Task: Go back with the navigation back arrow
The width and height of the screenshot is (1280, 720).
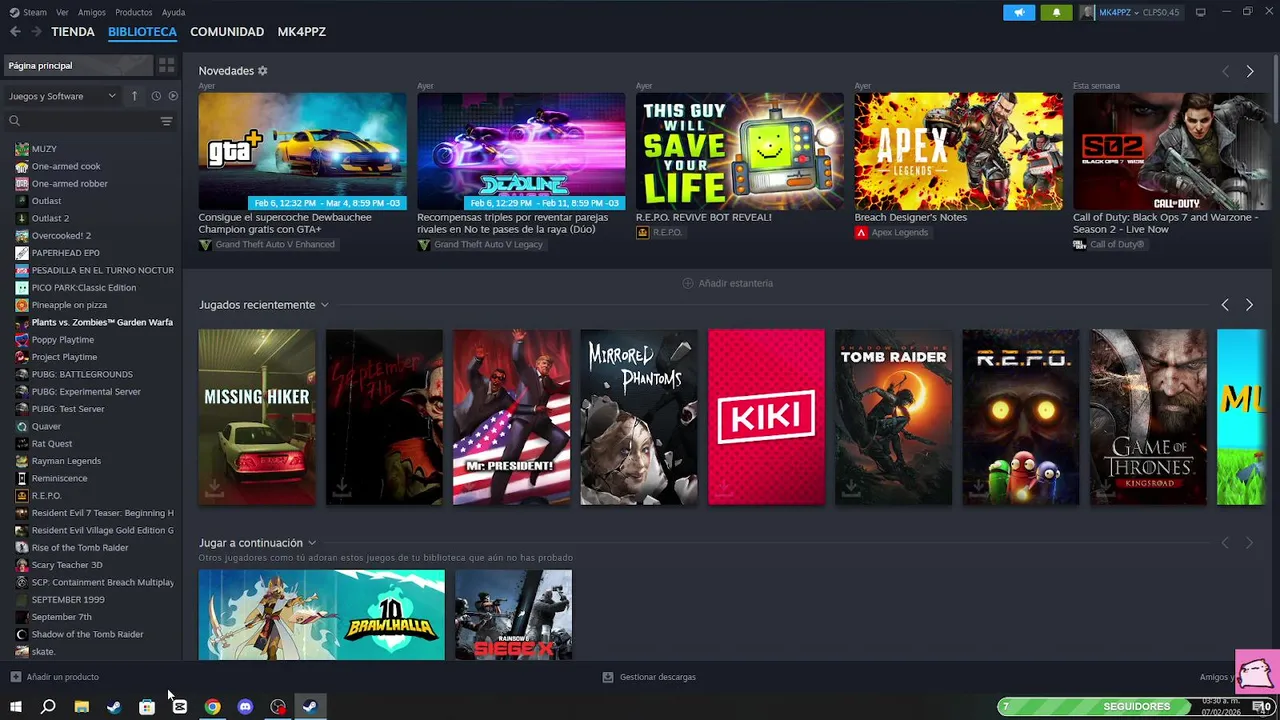Action: click(x=15, y=32)
